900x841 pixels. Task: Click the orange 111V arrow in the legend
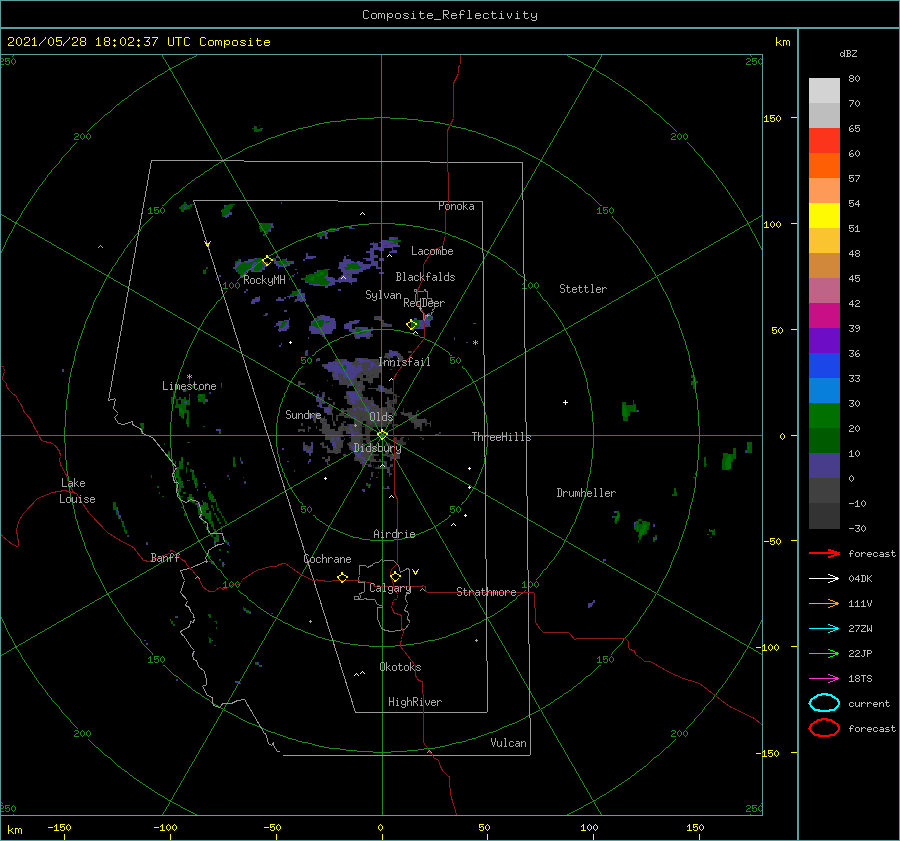(824, 603)
